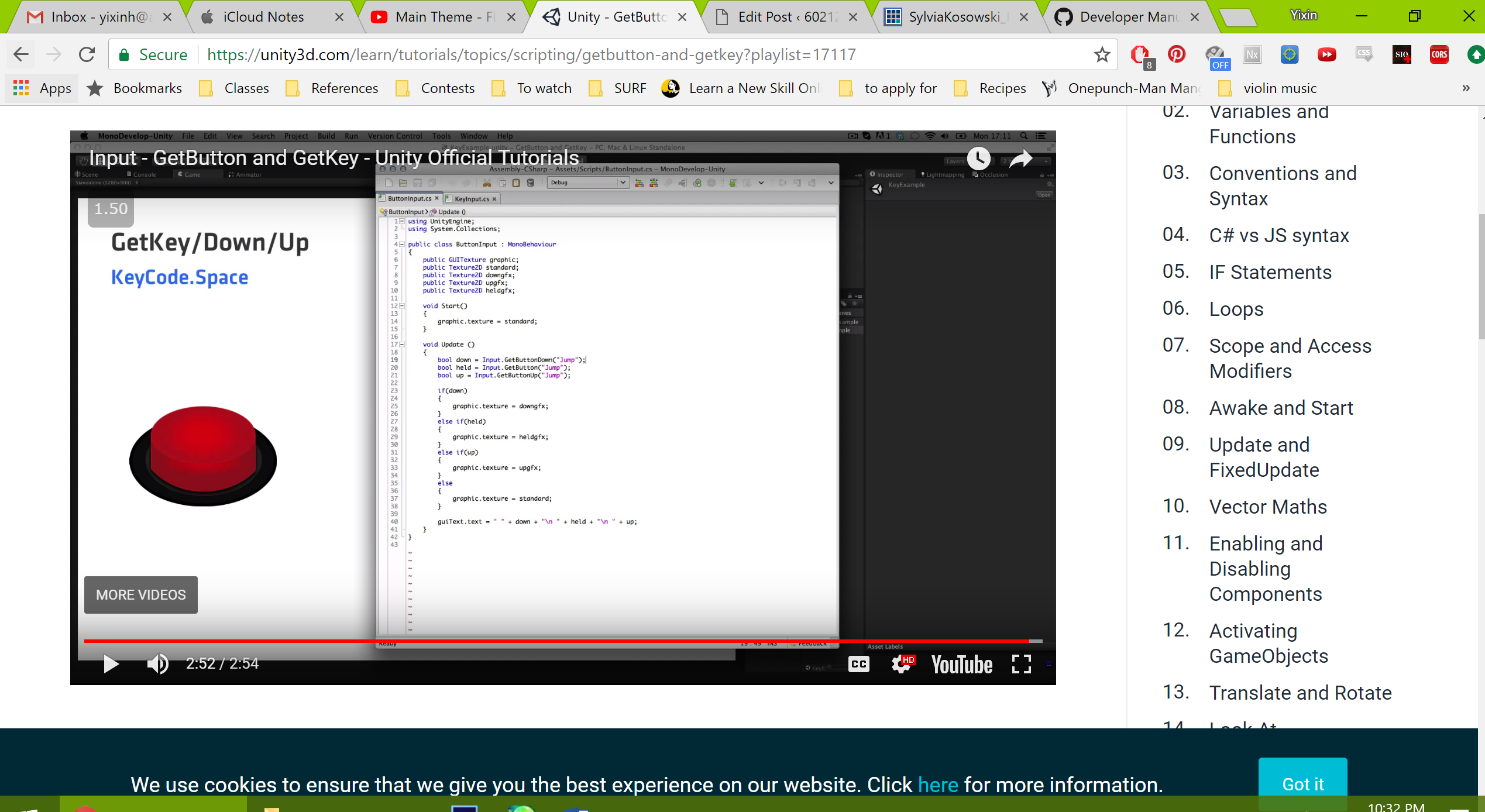Open lesson 03 Conventions and Syntax
Screen dimensions: 1485x812
(1283, 186)
